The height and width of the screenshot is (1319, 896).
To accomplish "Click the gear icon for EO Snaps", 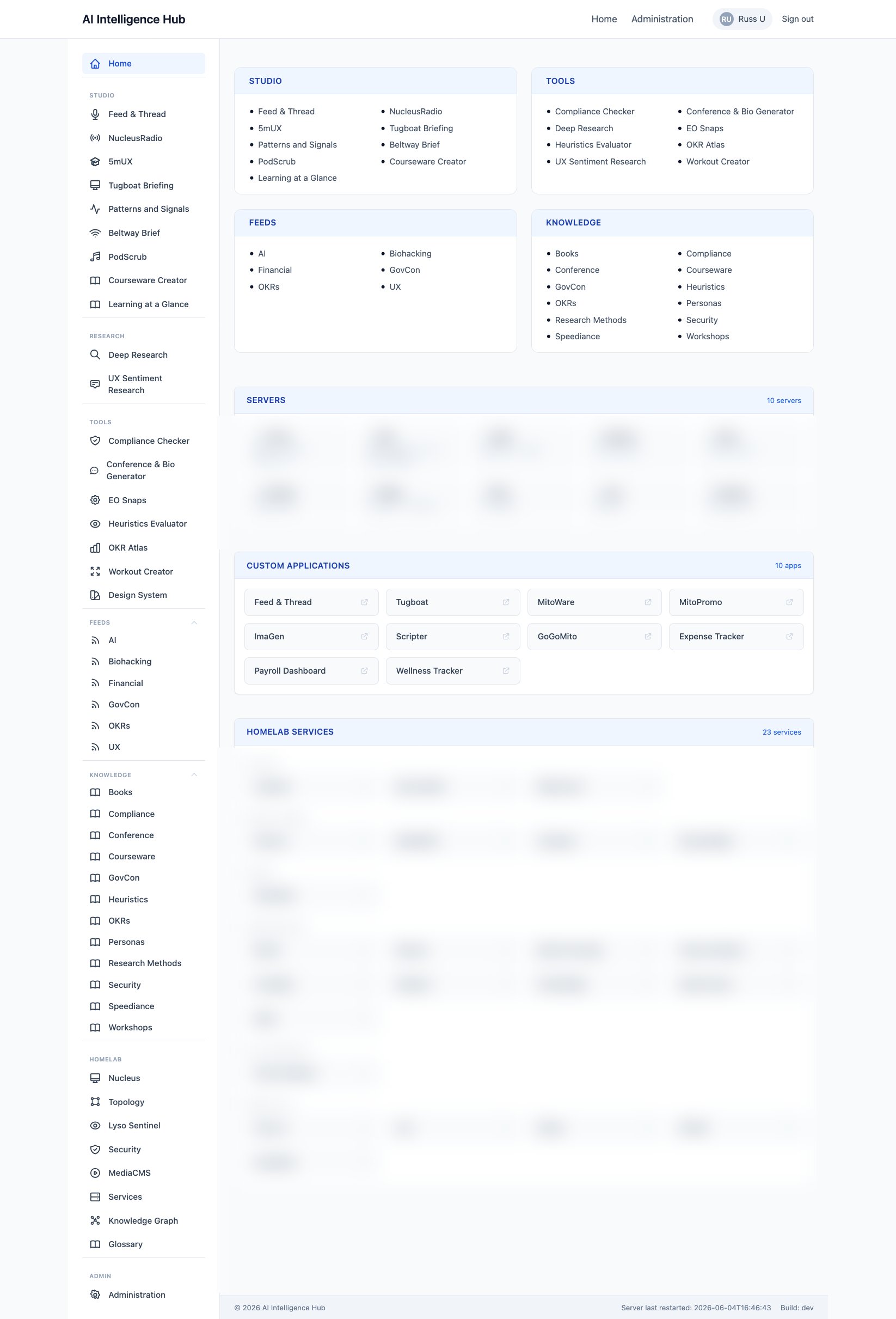I will [x=95, y=500].
